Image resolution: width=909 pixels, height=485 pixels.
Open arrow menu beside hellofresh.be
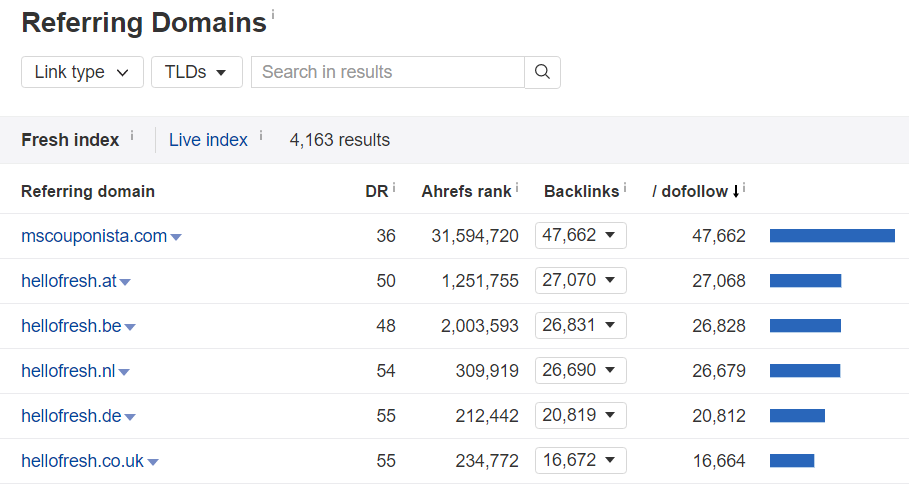point(130,327)
